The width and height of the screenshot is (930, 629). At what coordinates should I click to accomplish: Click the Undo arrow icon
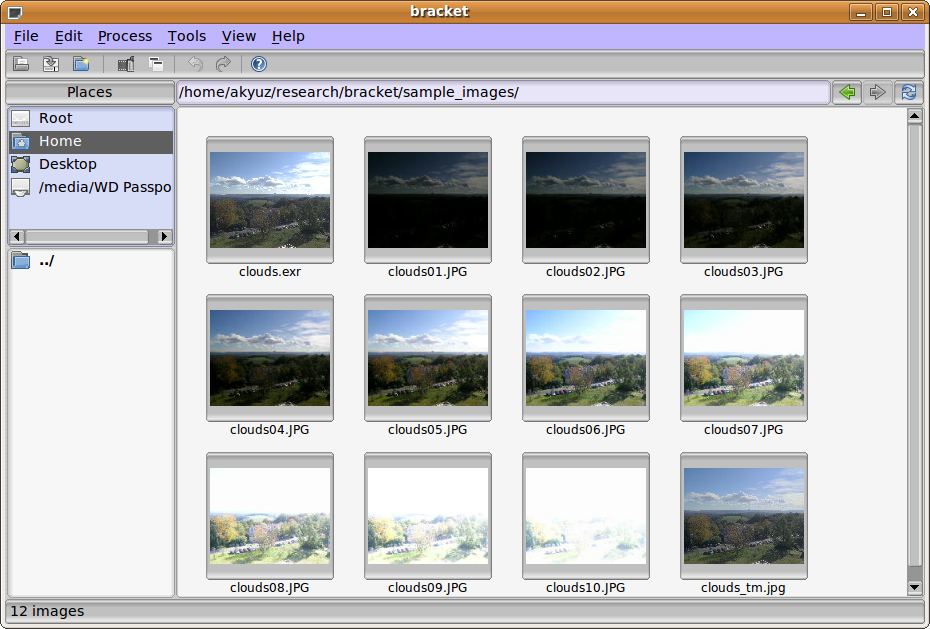[195, 64]
